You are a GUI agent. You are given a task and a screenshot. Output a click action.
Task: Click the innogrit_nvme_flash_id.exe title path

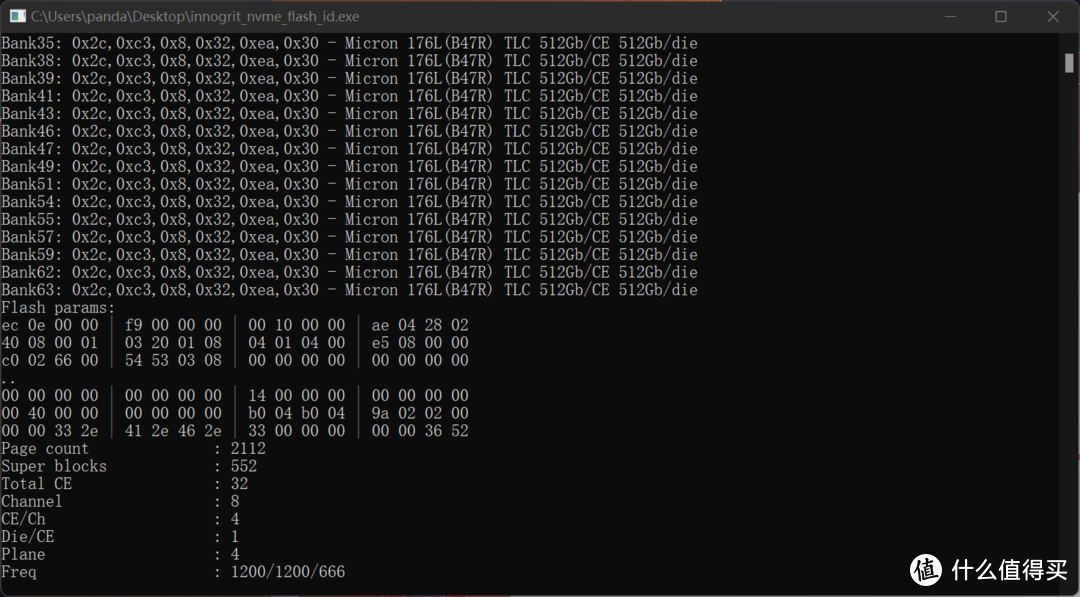coord(195,16)
